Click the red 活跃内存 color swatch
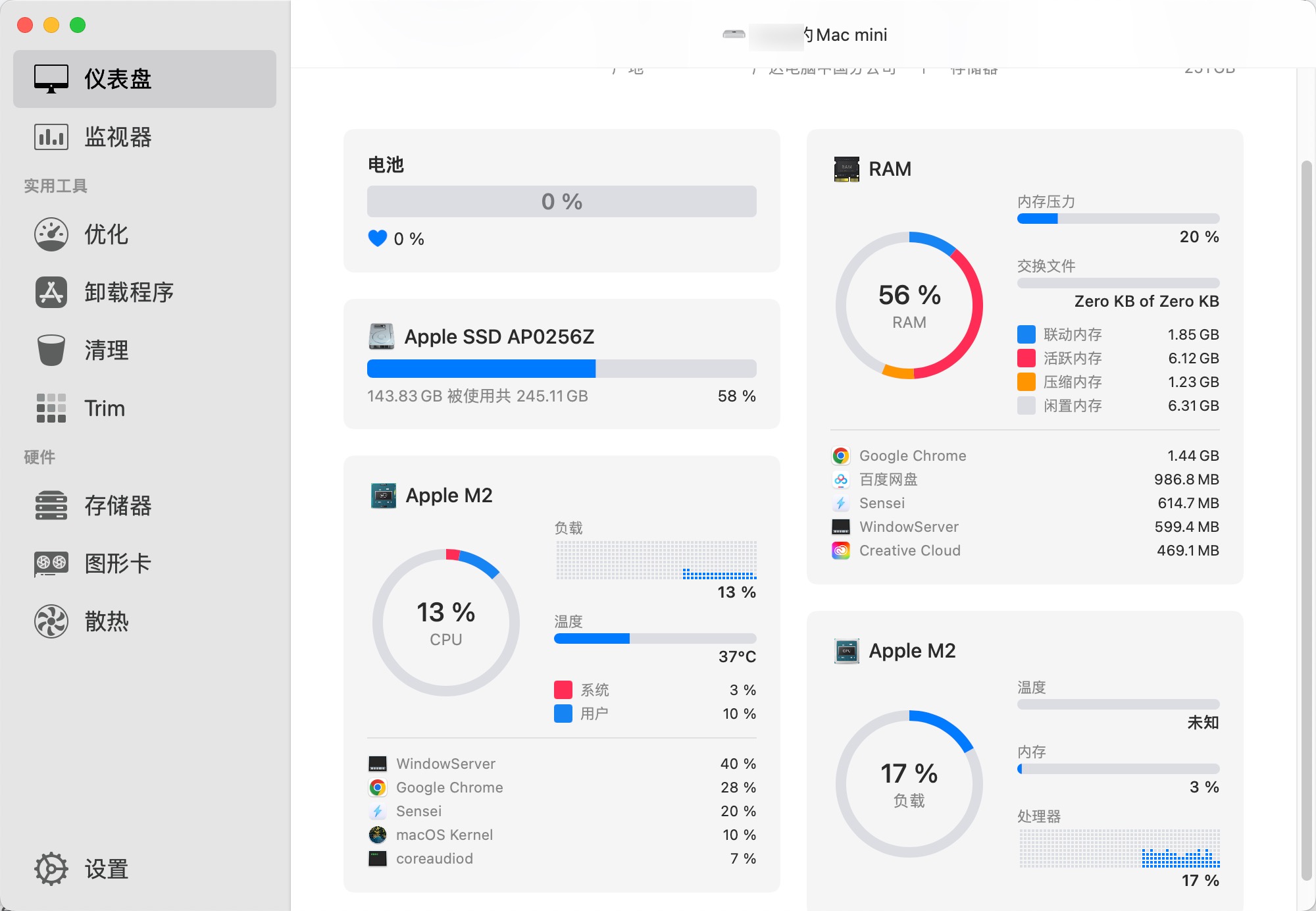The image size is (1316, 911). point(1026,358)
